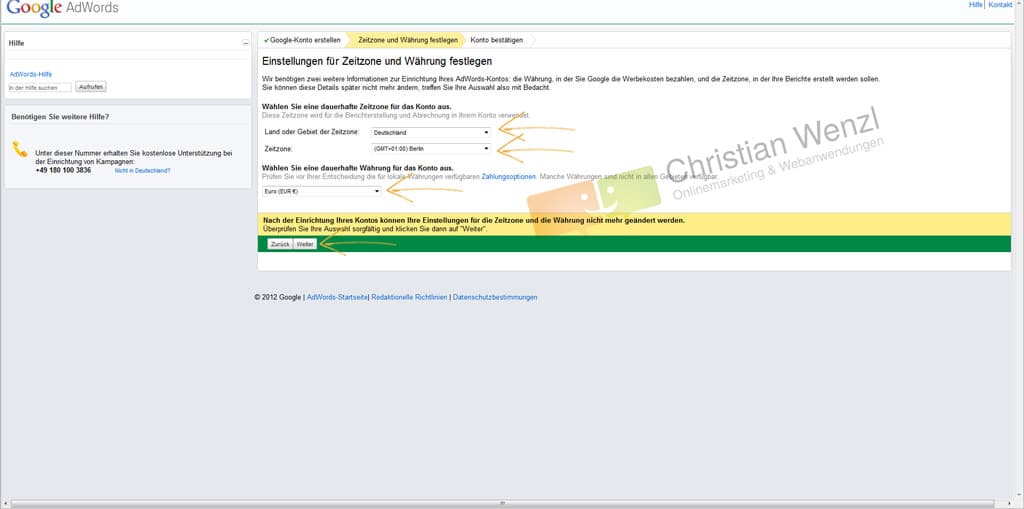Click the Google AdWords logo
This screenshot has width=1024, height=509.
click(x=61, y=9)
